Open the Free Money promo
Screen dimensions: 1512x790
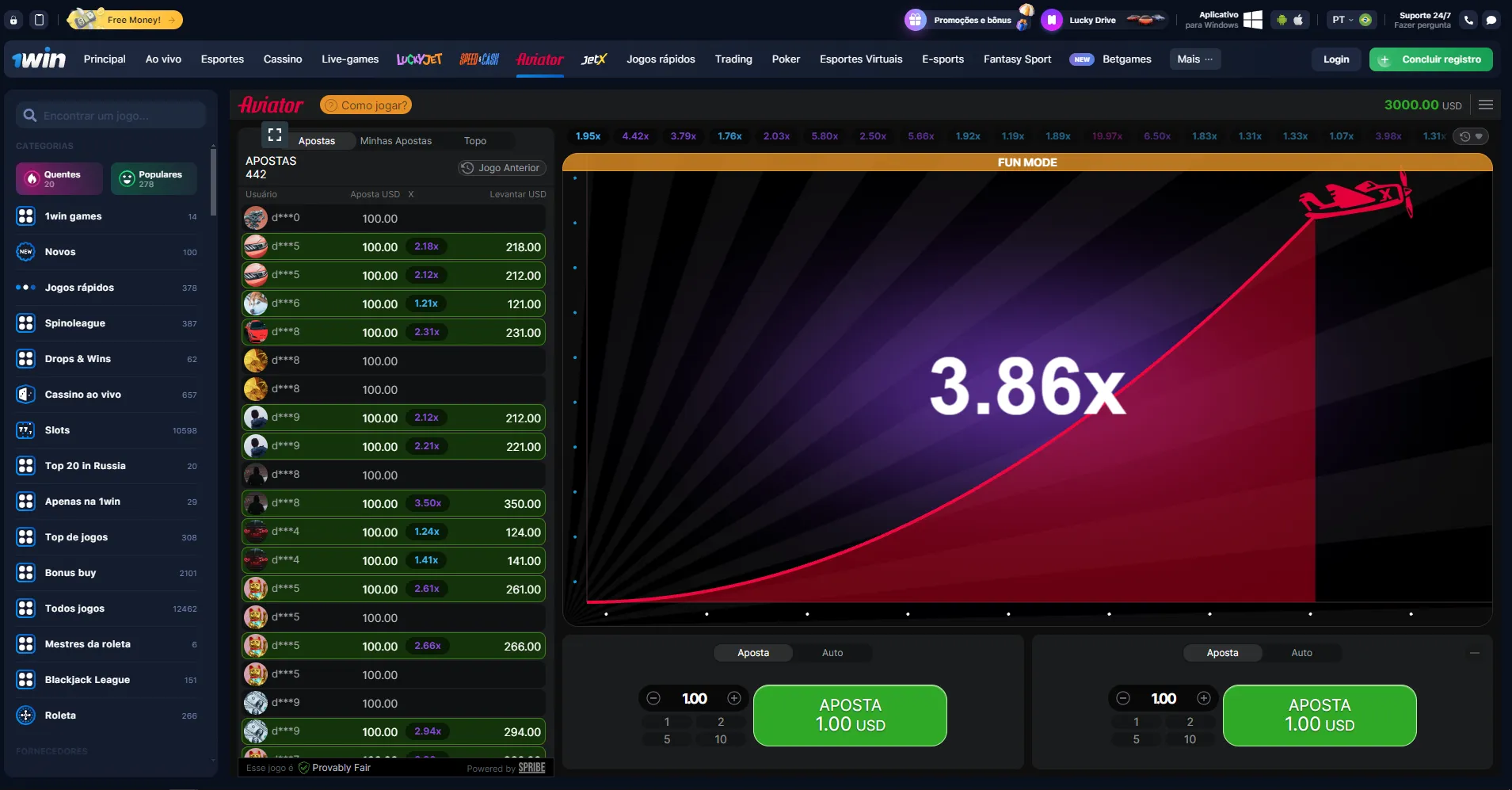pyautogui.click(x=125, y=19)
